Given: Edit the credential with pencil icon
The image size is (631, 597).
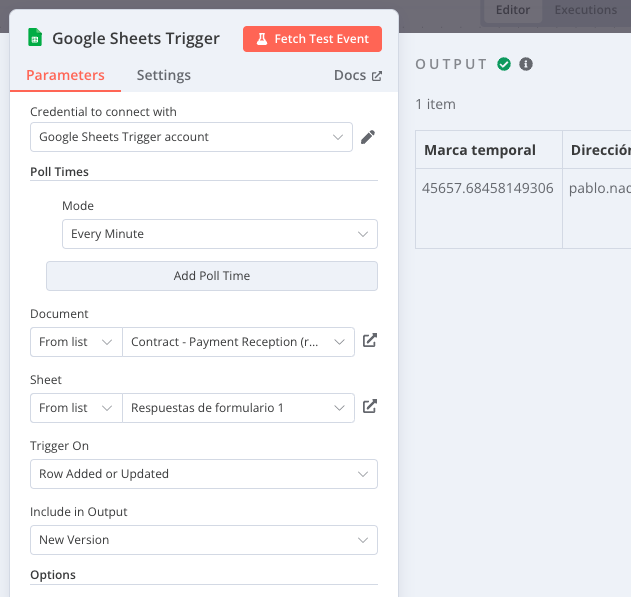Looking at the screenshot, I should [x=368, y=137].
